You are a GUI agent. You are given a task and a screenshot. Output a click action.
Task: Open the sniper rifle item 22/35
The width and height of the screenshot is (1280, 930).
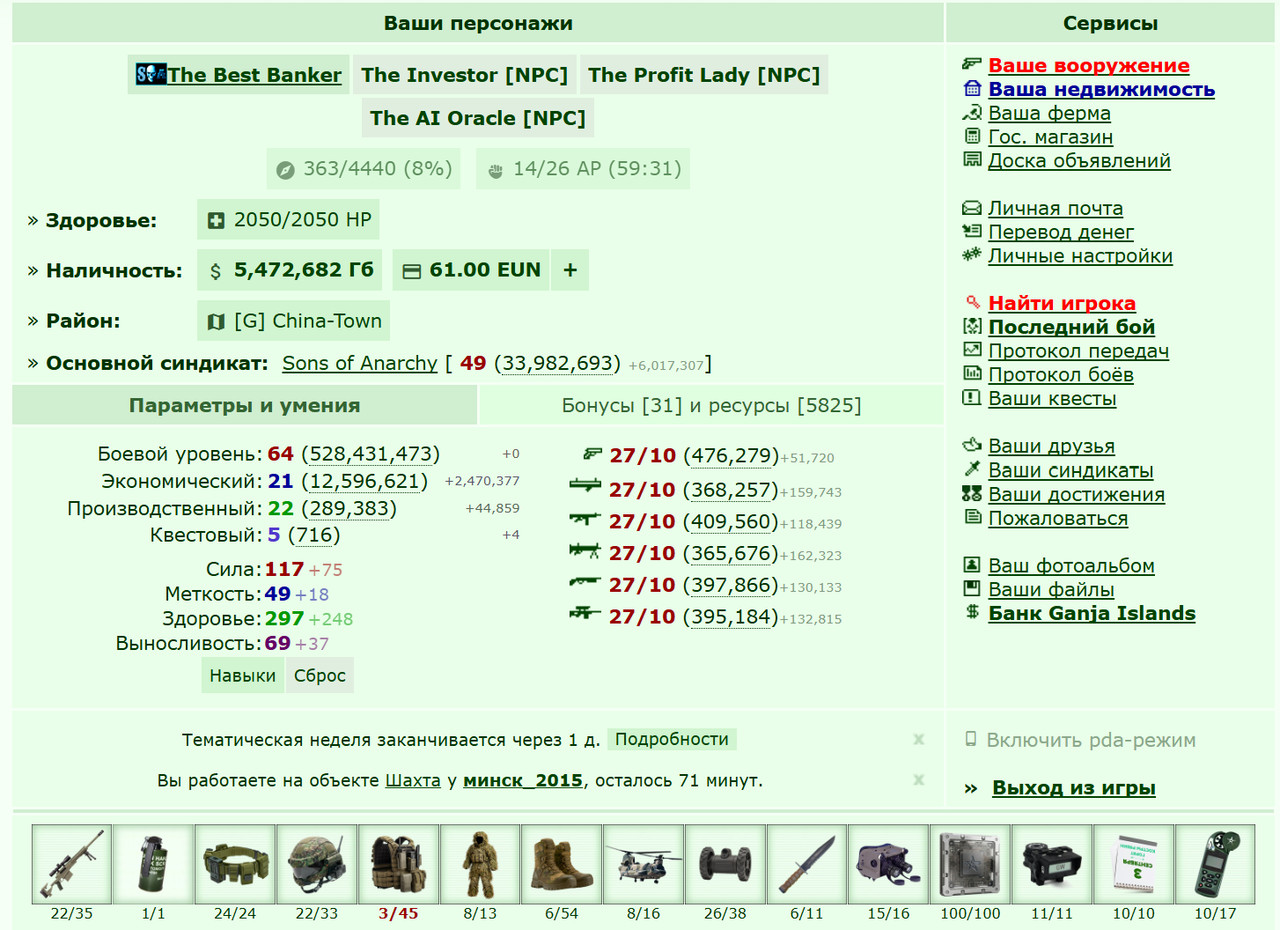[x=72, y=864]
